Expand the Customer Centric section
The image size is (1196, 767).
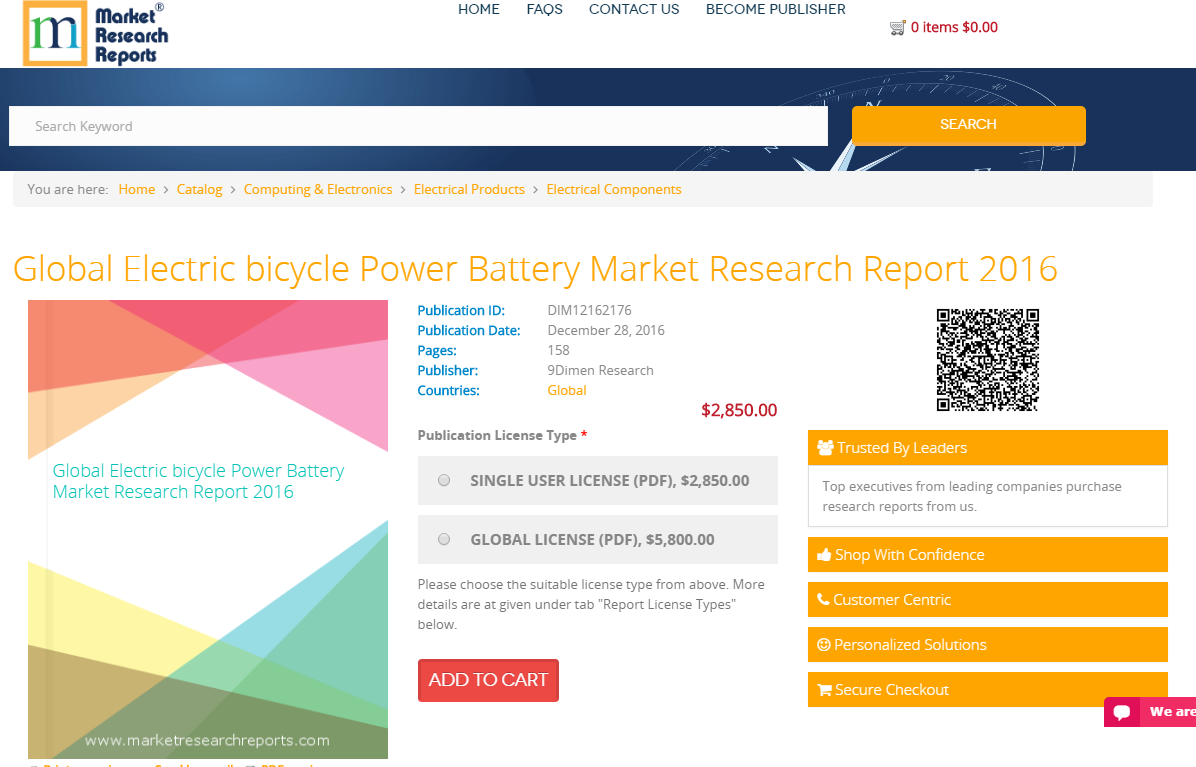click(988, 599)
